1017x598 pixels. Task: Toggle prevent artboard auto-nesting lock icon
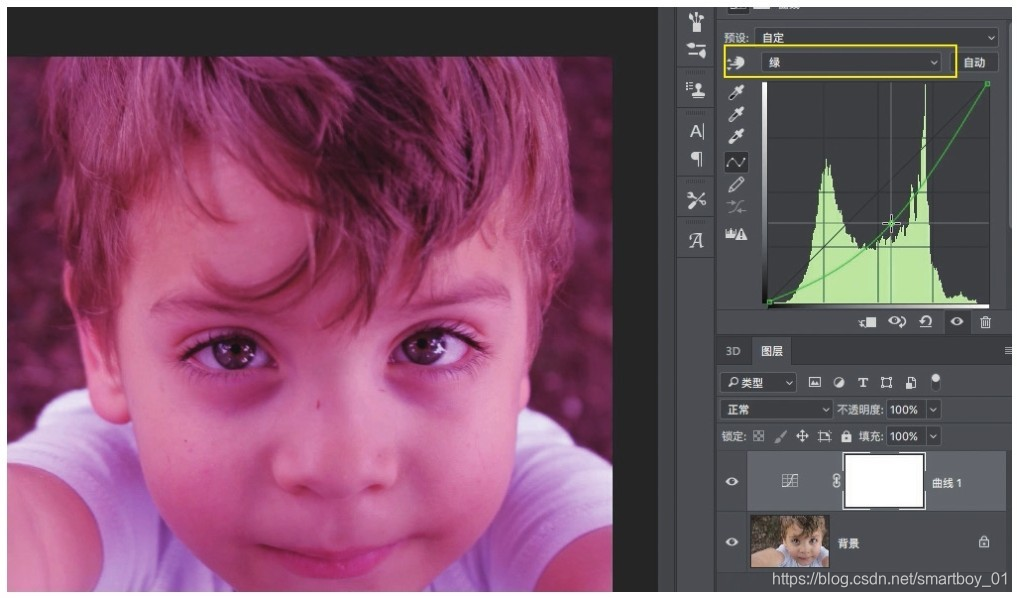pyautogui.click(x=824, y=436)
